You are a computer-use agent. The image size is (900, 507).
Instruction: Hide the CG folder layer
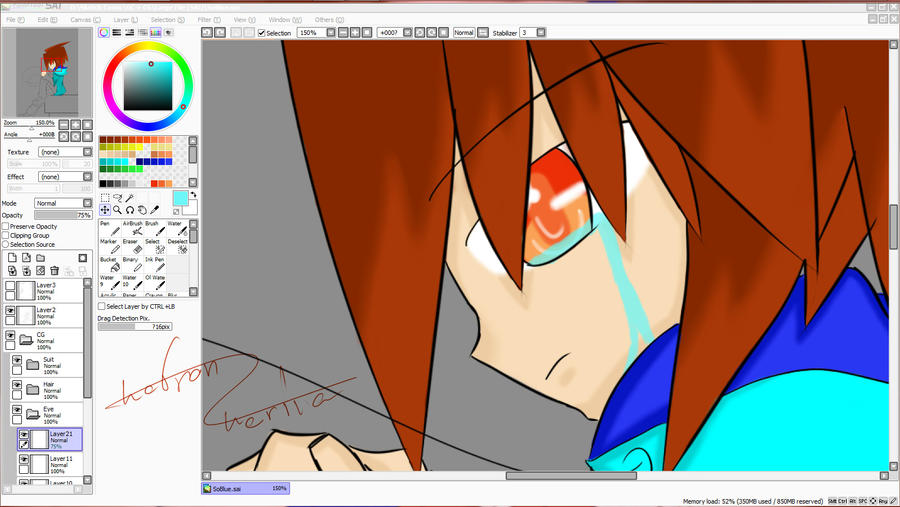(x=10, y=335)
